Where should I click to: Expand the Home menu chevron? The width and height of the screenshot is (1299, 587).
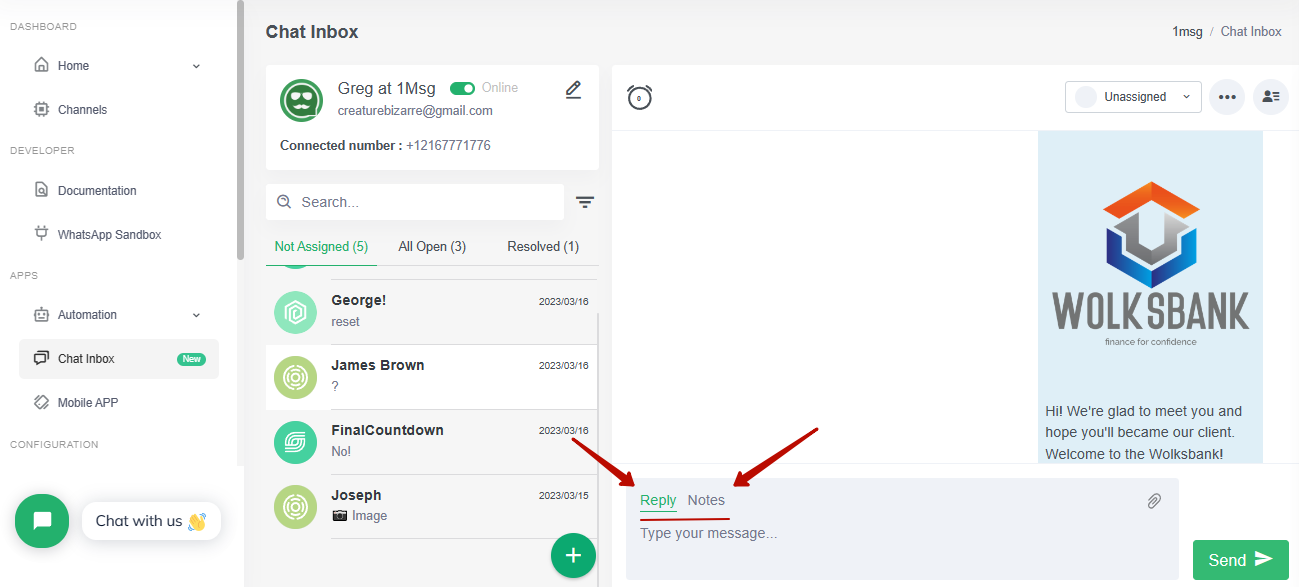(196, 66)
